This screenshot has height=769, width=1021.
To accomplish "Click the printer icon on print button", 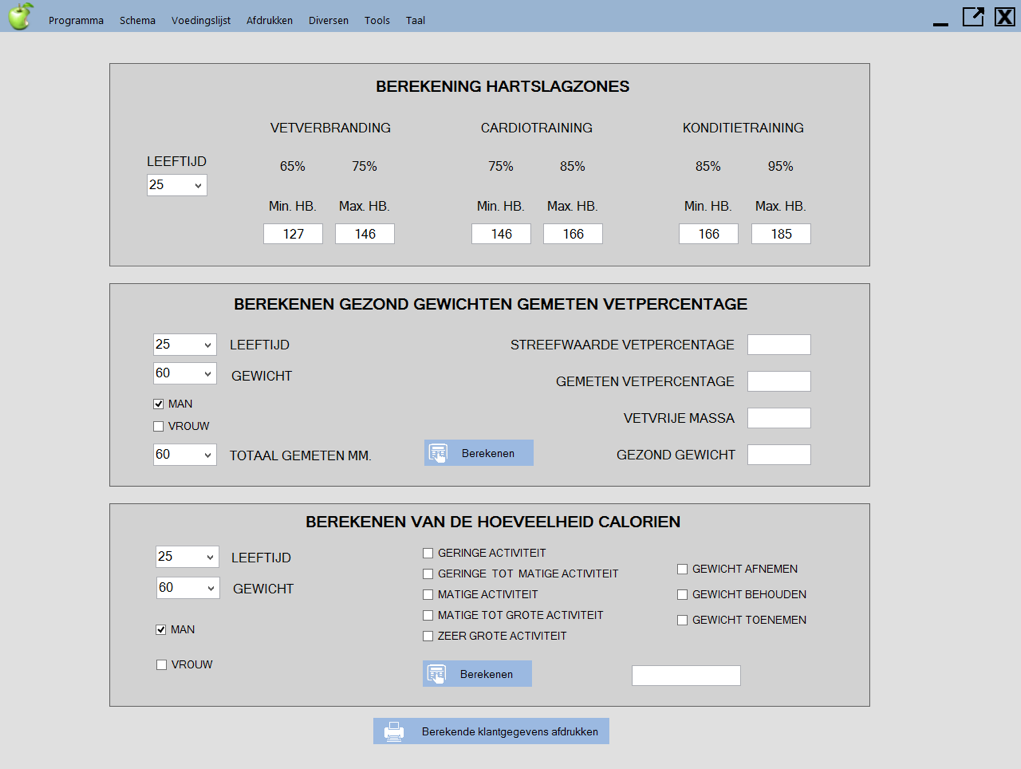I will click(394, 732).
